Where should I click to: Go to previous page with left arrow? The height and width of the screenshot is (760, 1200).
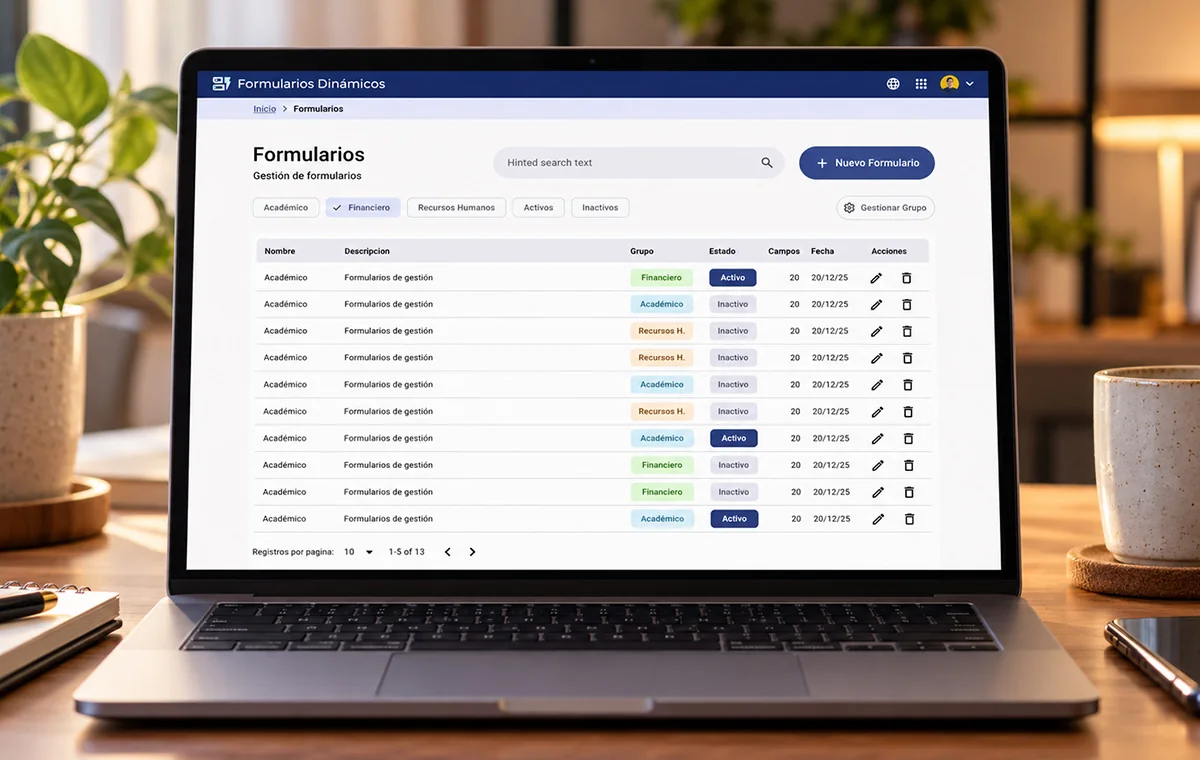point(447,552)
